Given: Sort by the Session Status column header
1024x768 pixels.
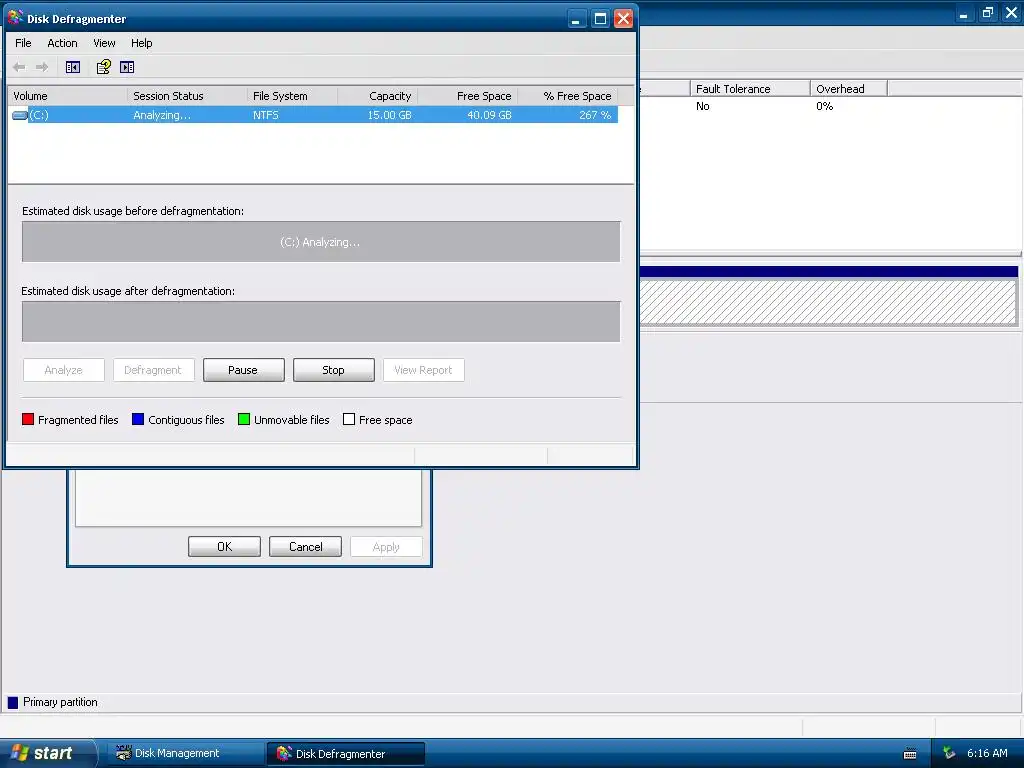Looking at the screenshot, I should 187,96.
